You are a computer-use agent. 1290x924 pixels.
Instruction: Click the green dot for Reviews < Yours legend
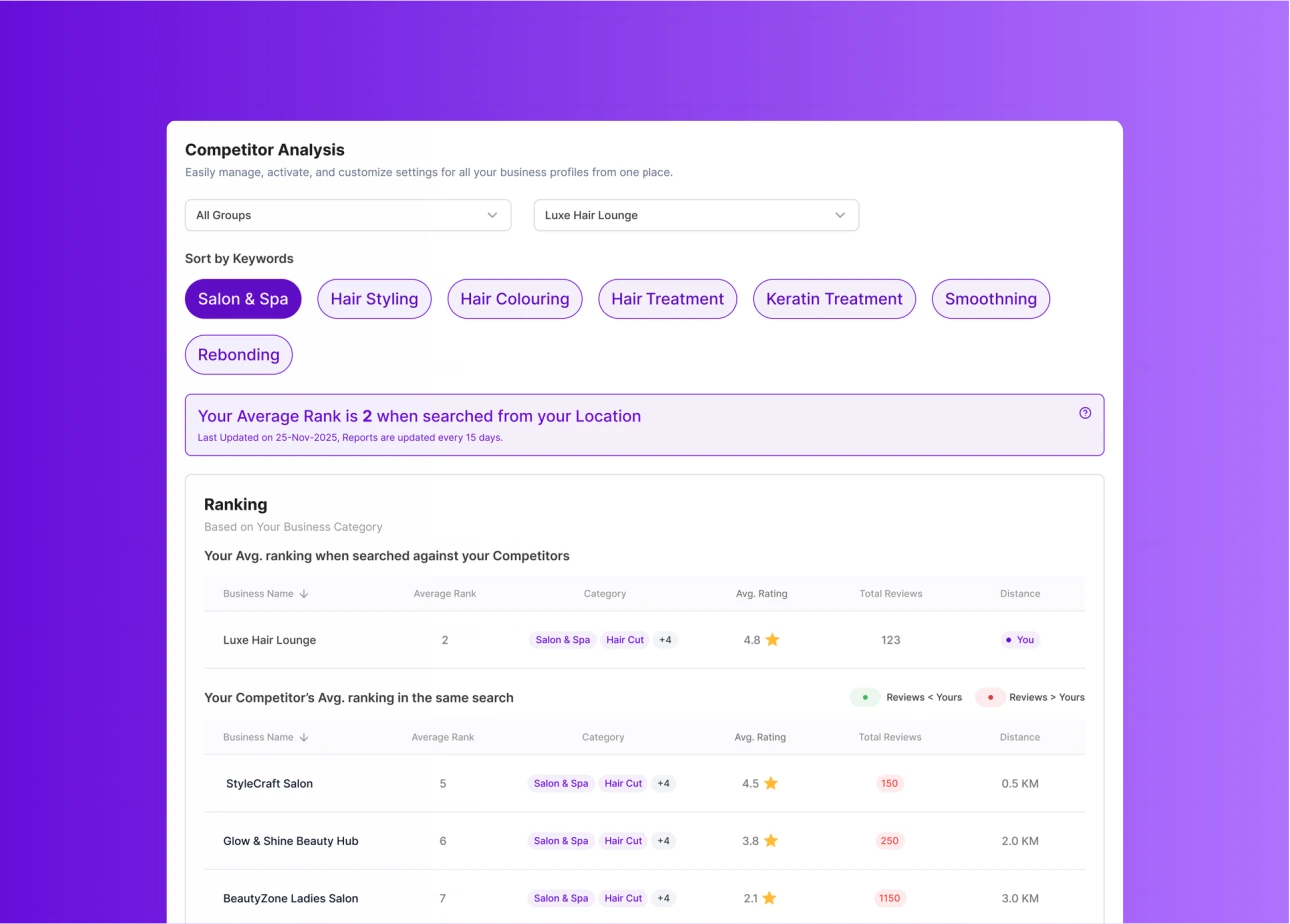point(865,697)
